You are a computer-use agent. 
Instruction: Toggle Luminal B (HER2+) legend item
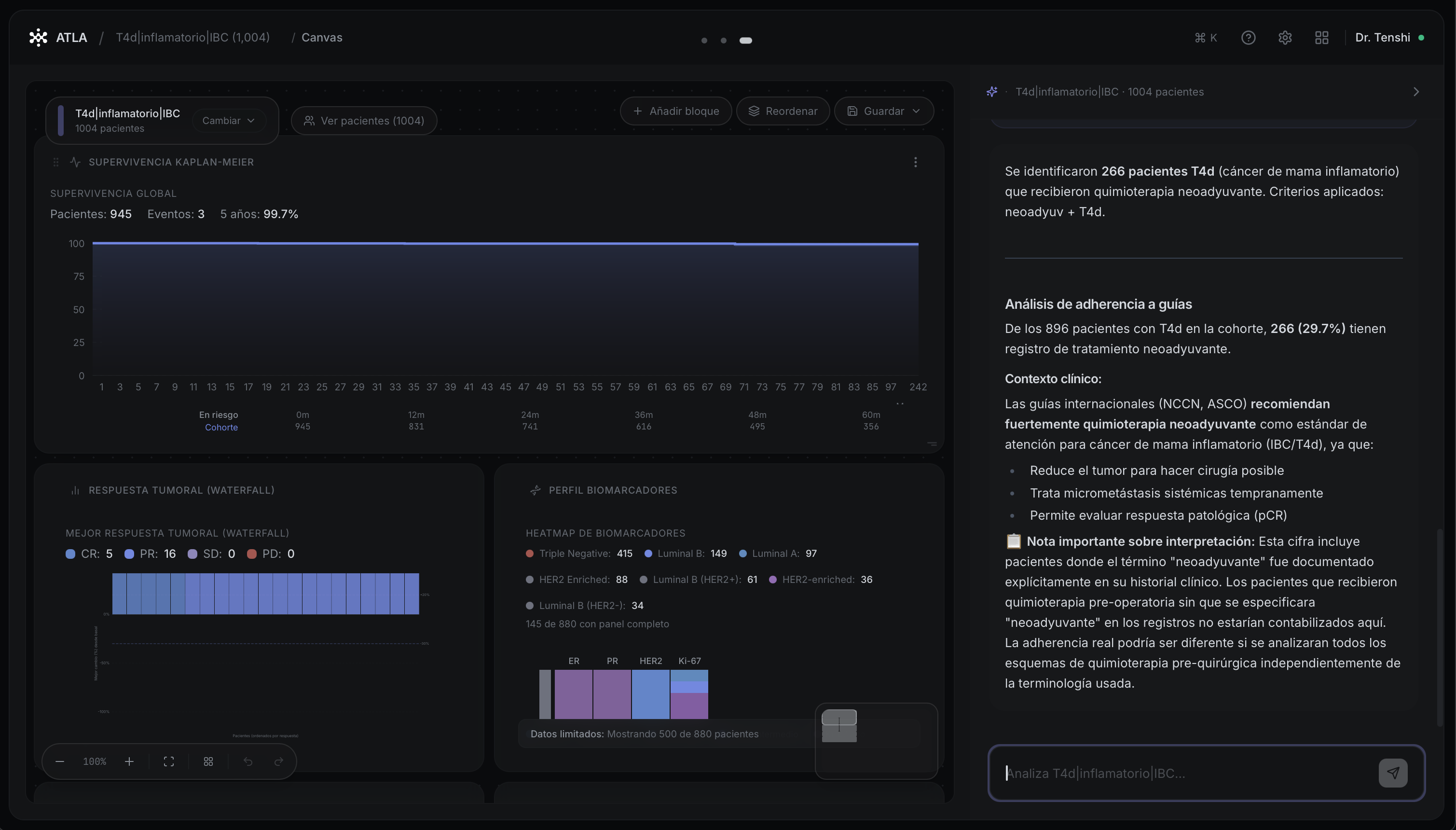pos(699,580)
